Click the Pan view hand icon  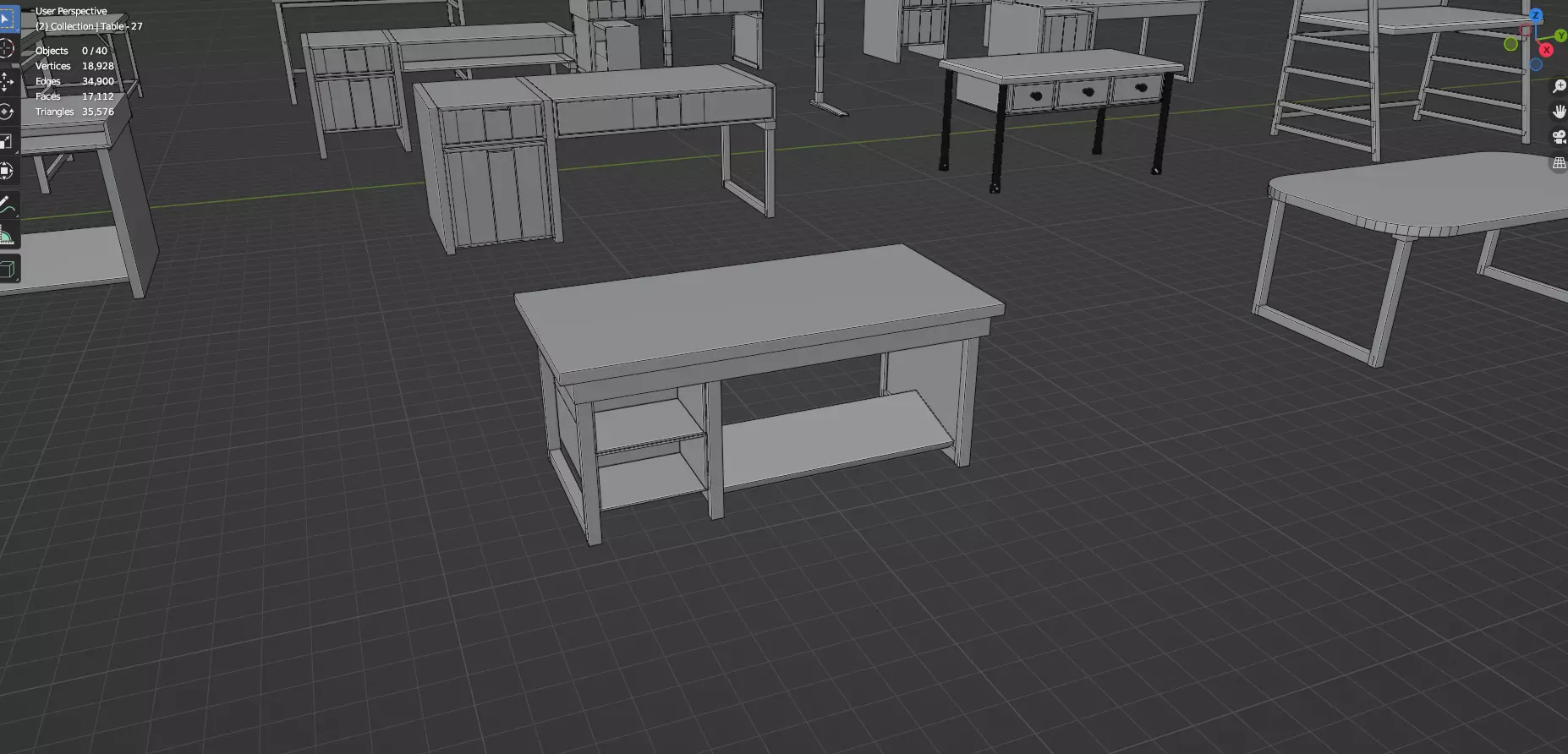pos(1559,112)
